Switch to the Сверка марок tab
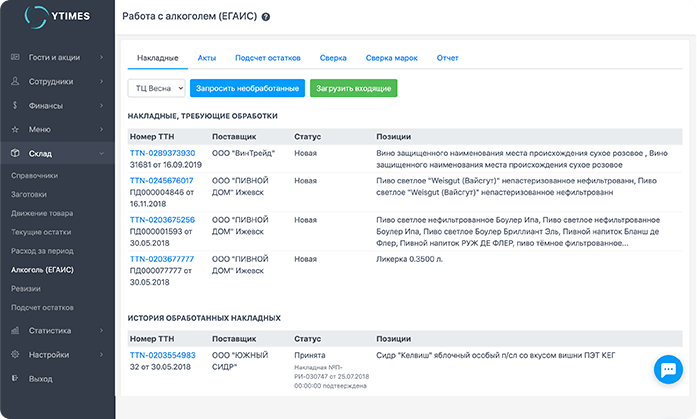The width and height of the screenshot is (697, 419). [x=391, y=58]
